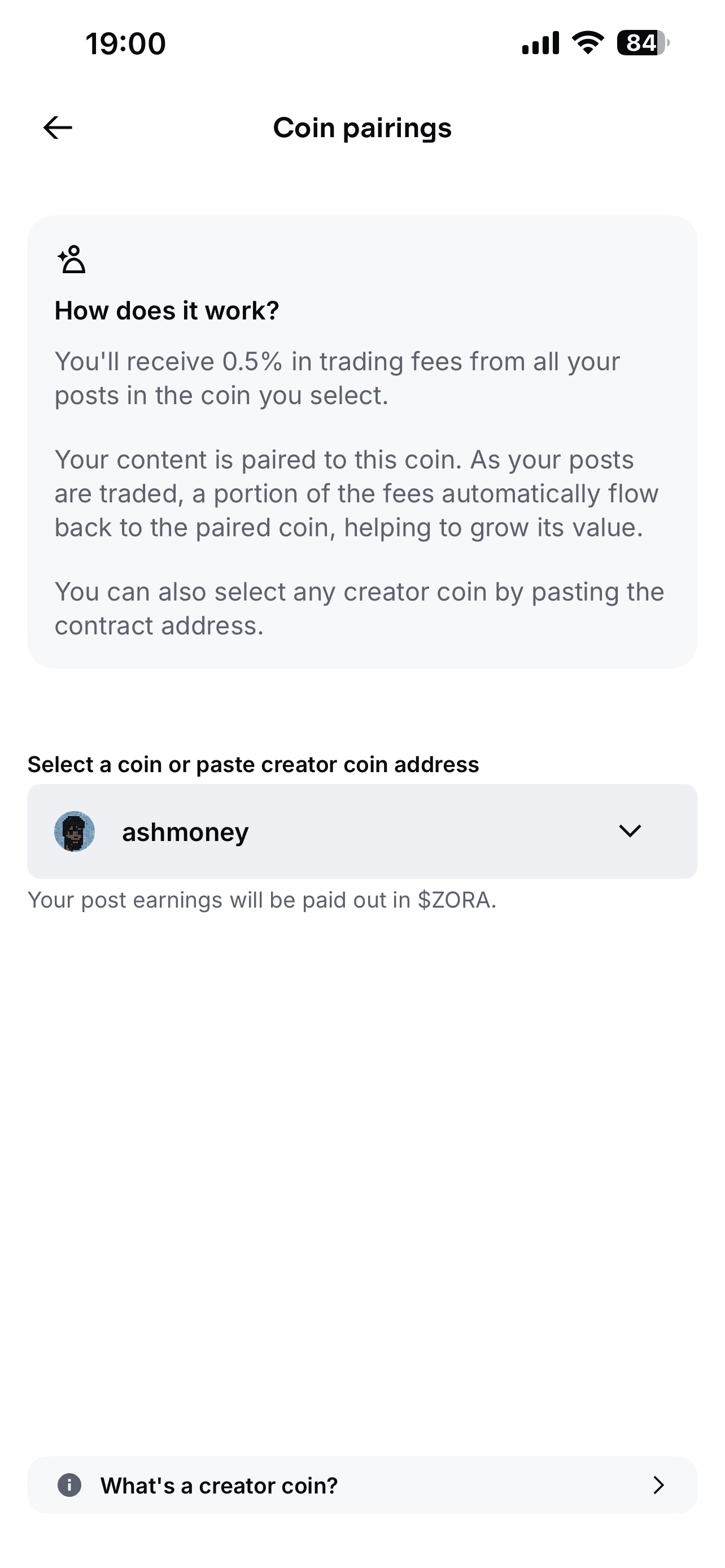Click the "Coin pairings" page title
The height and width of the screenshot is (1568, 725).
(x=362, y=128)
